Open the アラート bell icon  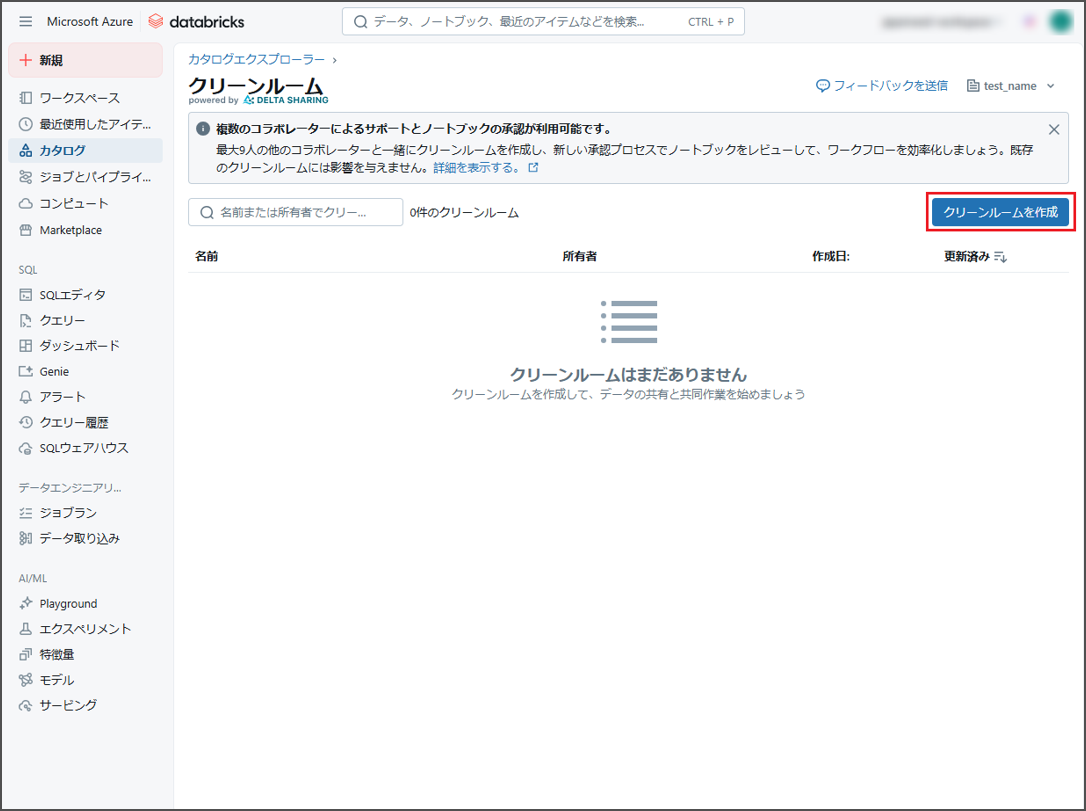point(26,397)
